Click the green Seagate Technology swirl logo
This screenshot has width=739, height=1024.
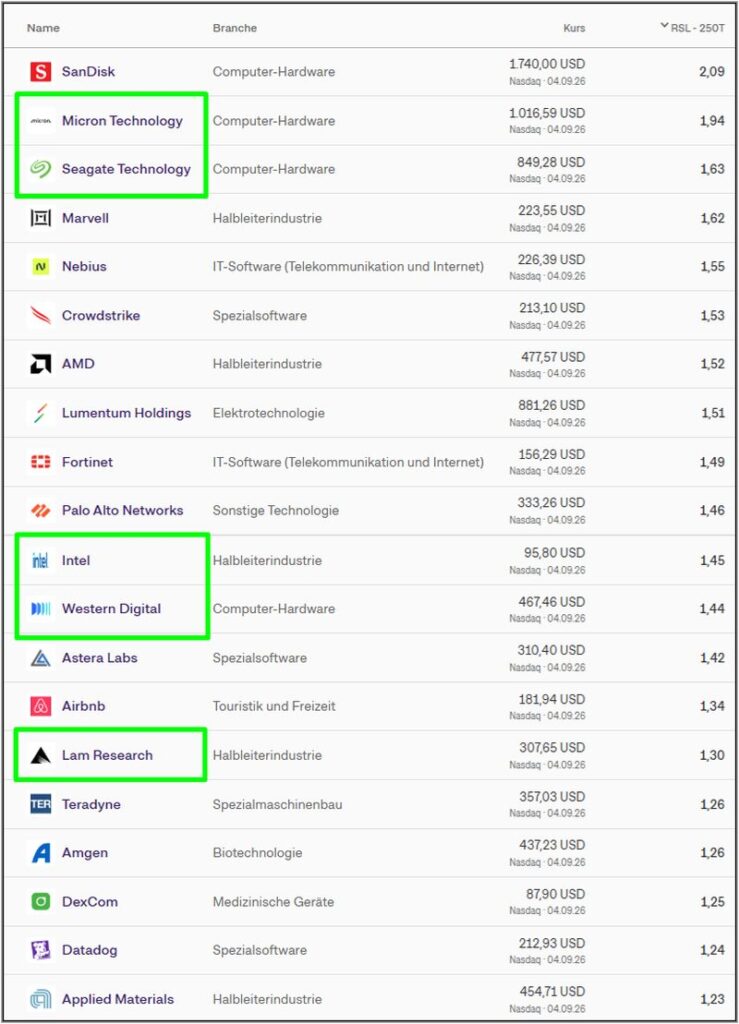(x=40, y=169)
